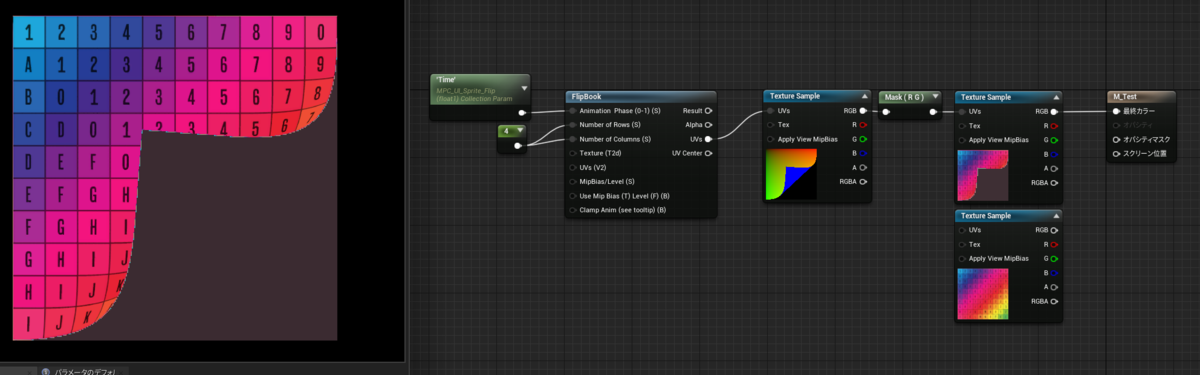The height and width of the screenshot is (375, 1200).
Task: Collapse first Texture Sample node preview arrow
Action: pos(865,96)
